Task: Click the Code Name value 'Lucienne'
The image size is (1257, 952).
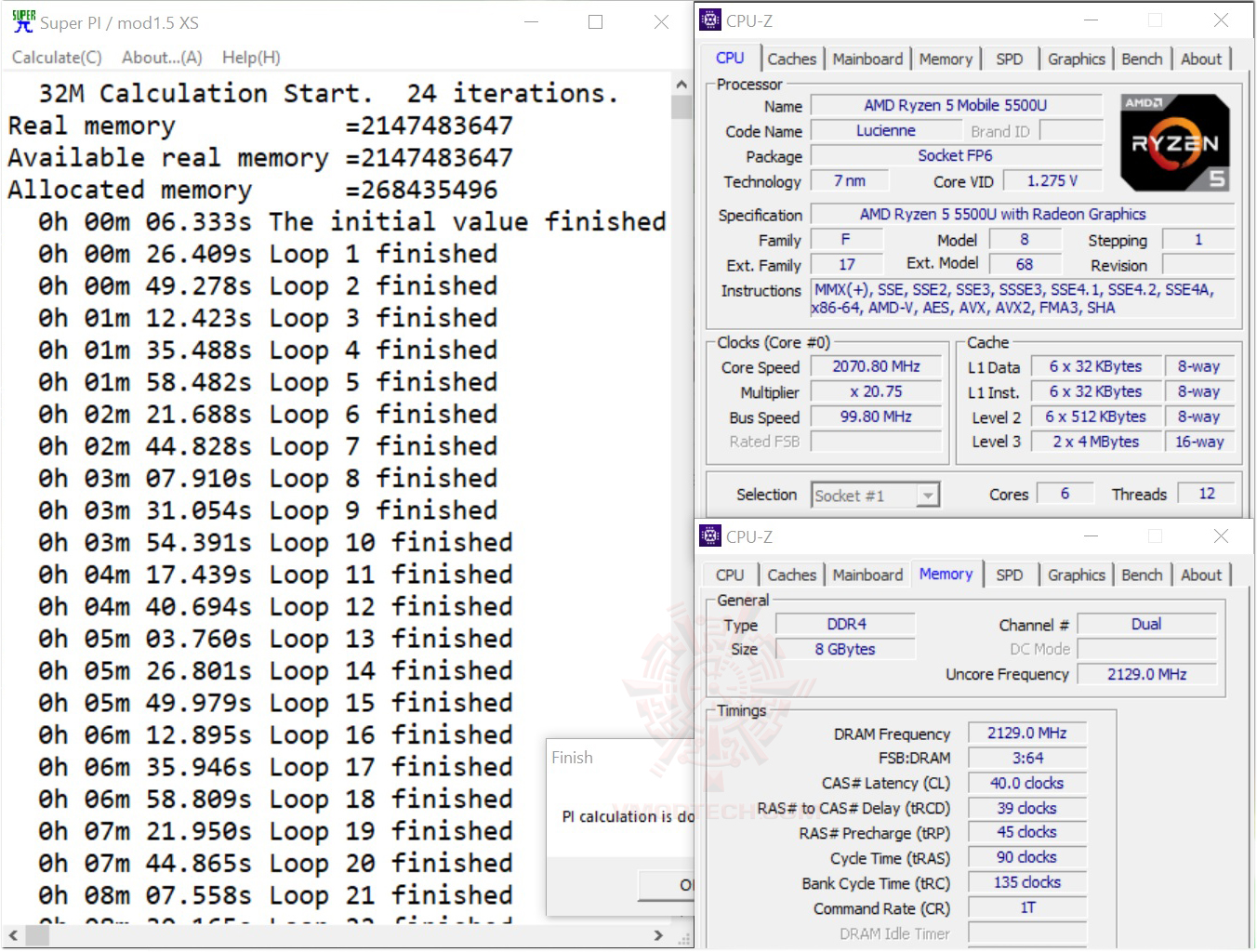Action: coord(886,130)
